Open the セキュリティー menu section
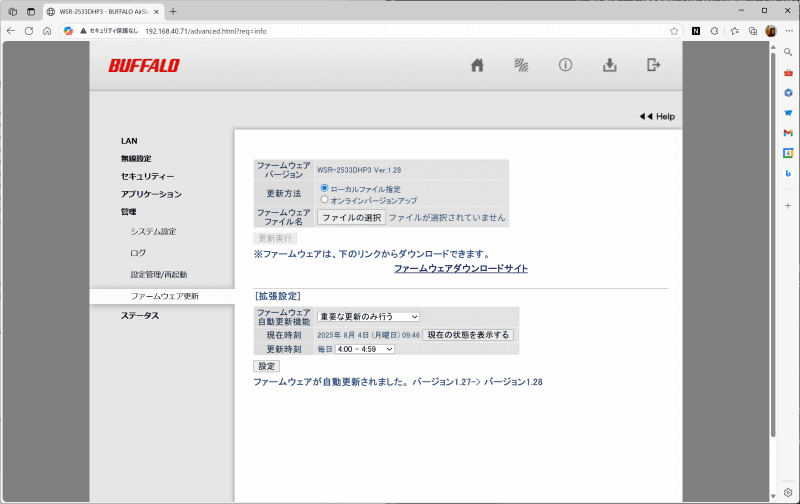Screen dimensions: 800x504 tap(147, 177)
